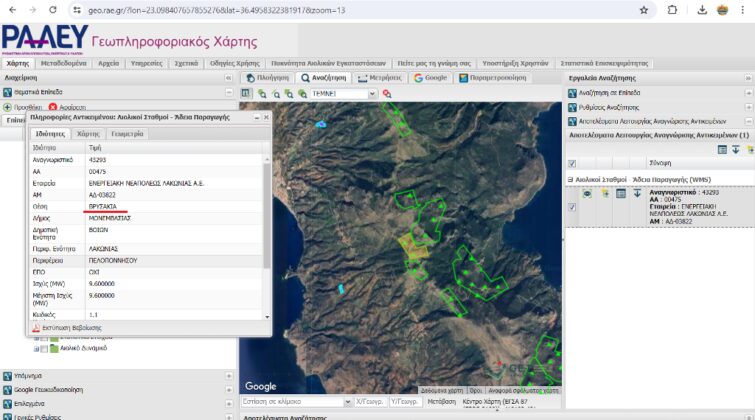Click the results toolbar table icon
This screenshot has height=420, width=755.
coord(722,150)
